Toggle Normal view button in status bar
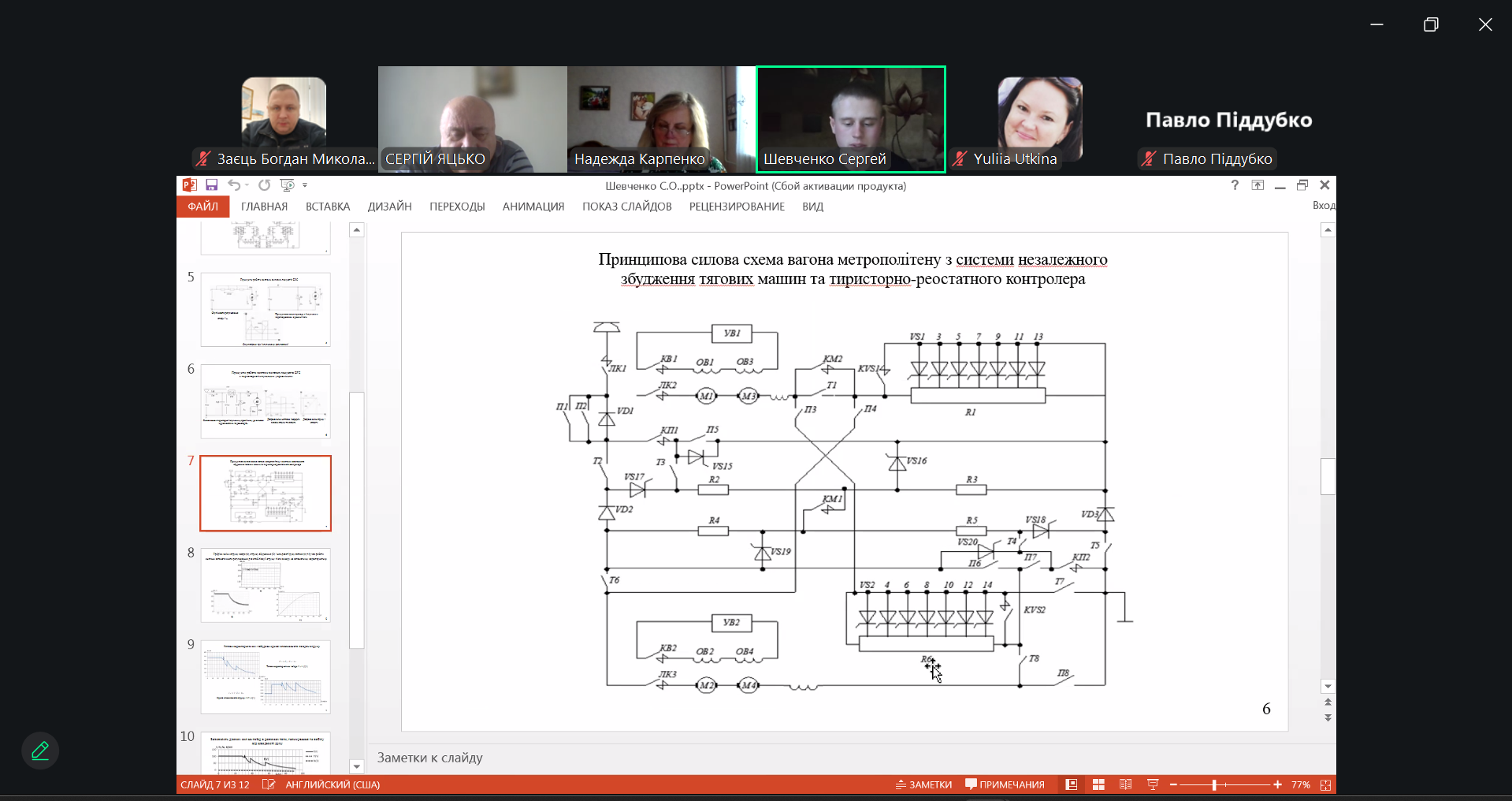 pos(1071,784)
